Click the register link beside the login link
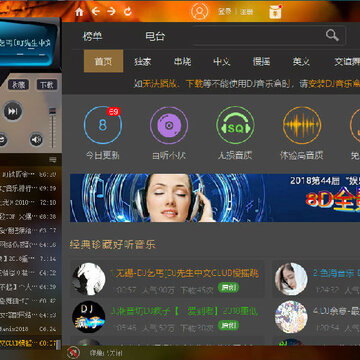This screenshot has height=360, width=360. [x=246, y=12]
